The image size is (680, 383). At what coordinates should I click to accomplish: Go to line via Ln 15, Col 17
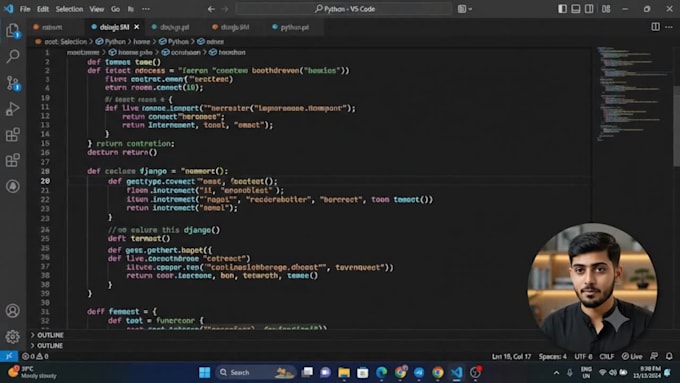(x=511, y=356)
